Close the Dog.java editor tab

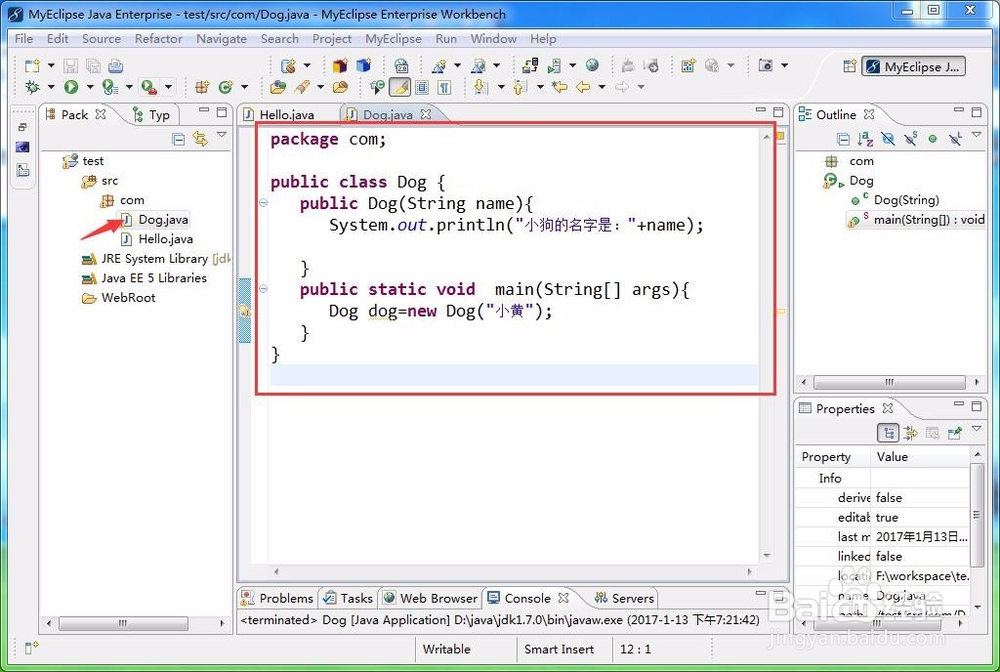tap(425, 114)
